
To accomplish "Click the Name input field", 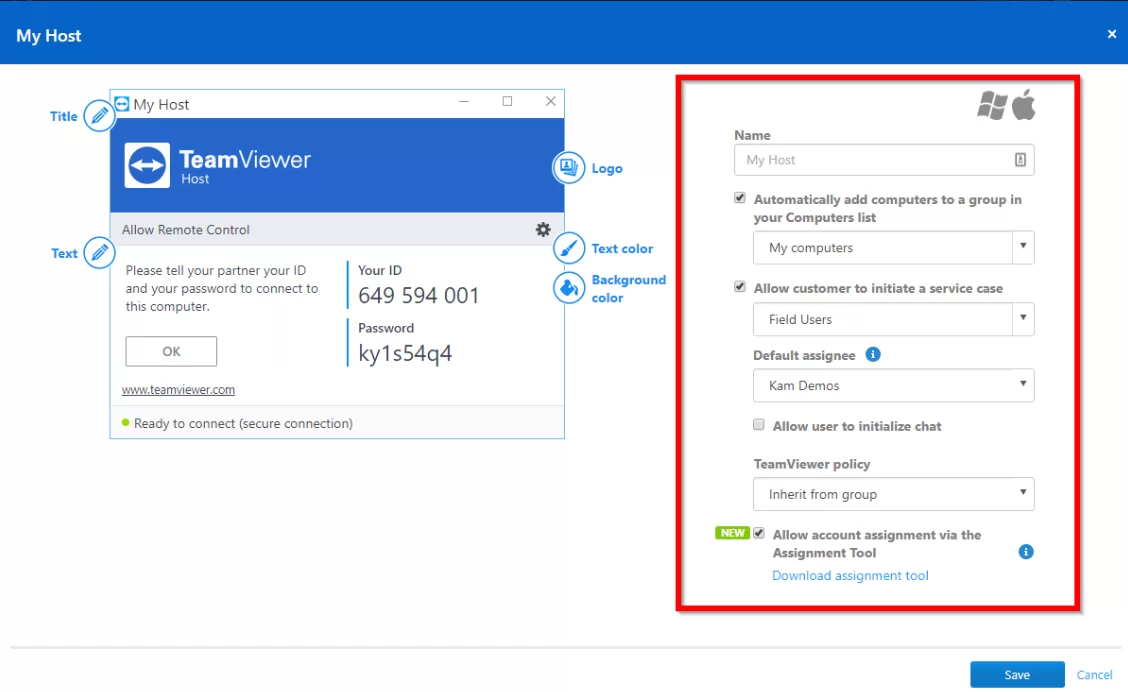I will (880, 159).
